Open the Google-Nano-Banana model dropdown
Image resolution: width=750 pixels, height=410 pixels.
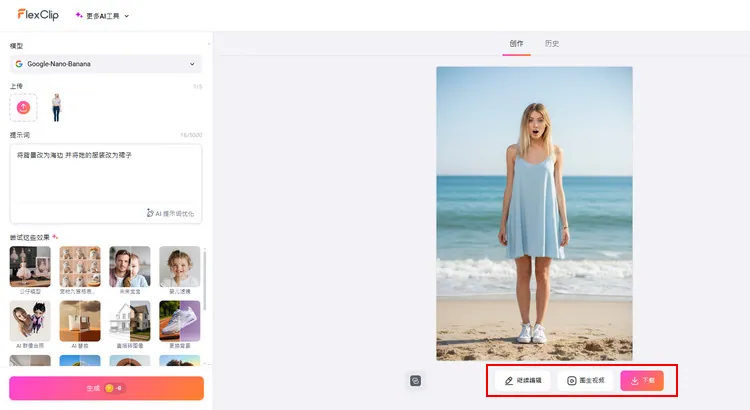point(105,64)
